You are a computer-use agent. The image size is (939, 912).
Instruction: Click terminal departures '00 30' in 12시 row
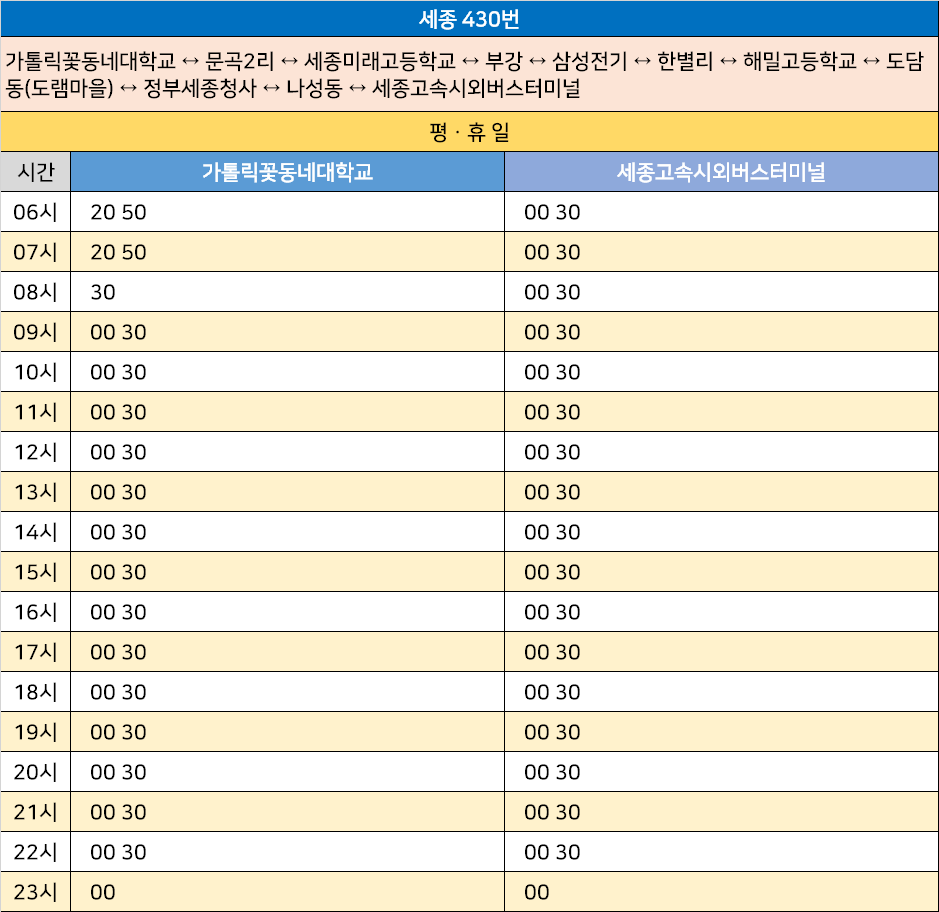click(552, 452)
